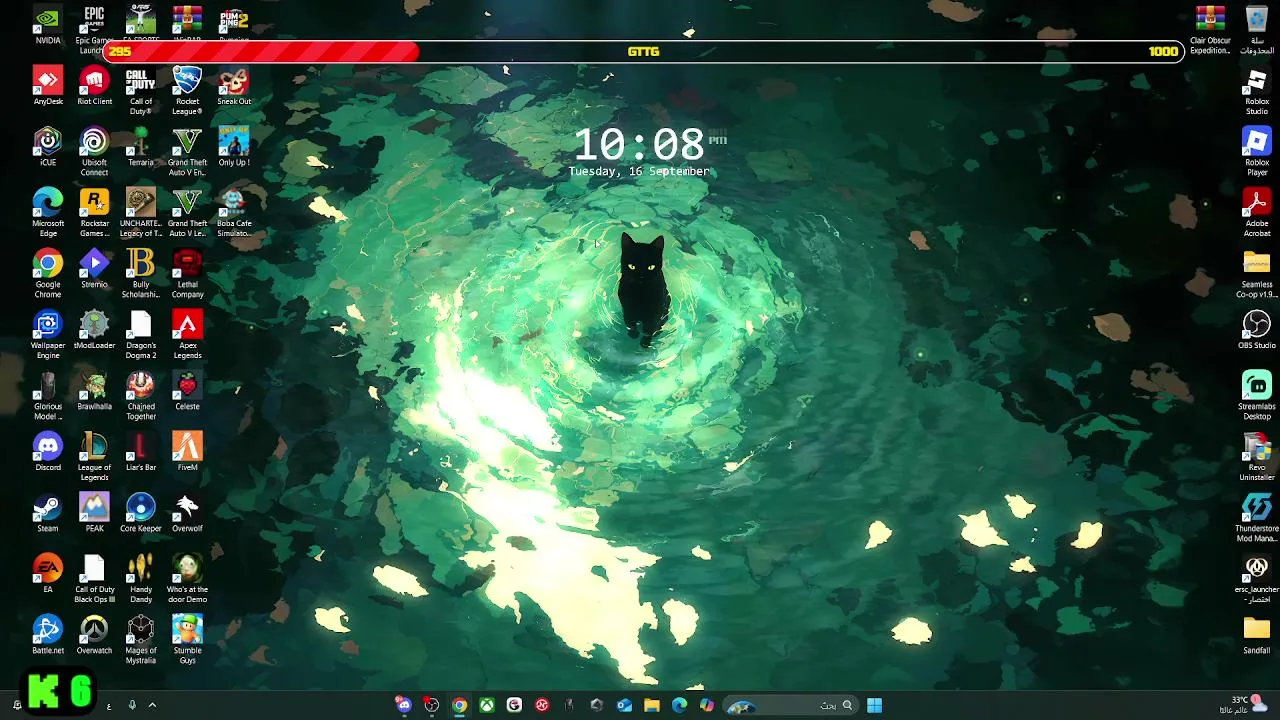Select Thunderstore Mod Manager icon
Image resolution: width=1280 pixels, height=720 pixels.
coord(1257,517)
